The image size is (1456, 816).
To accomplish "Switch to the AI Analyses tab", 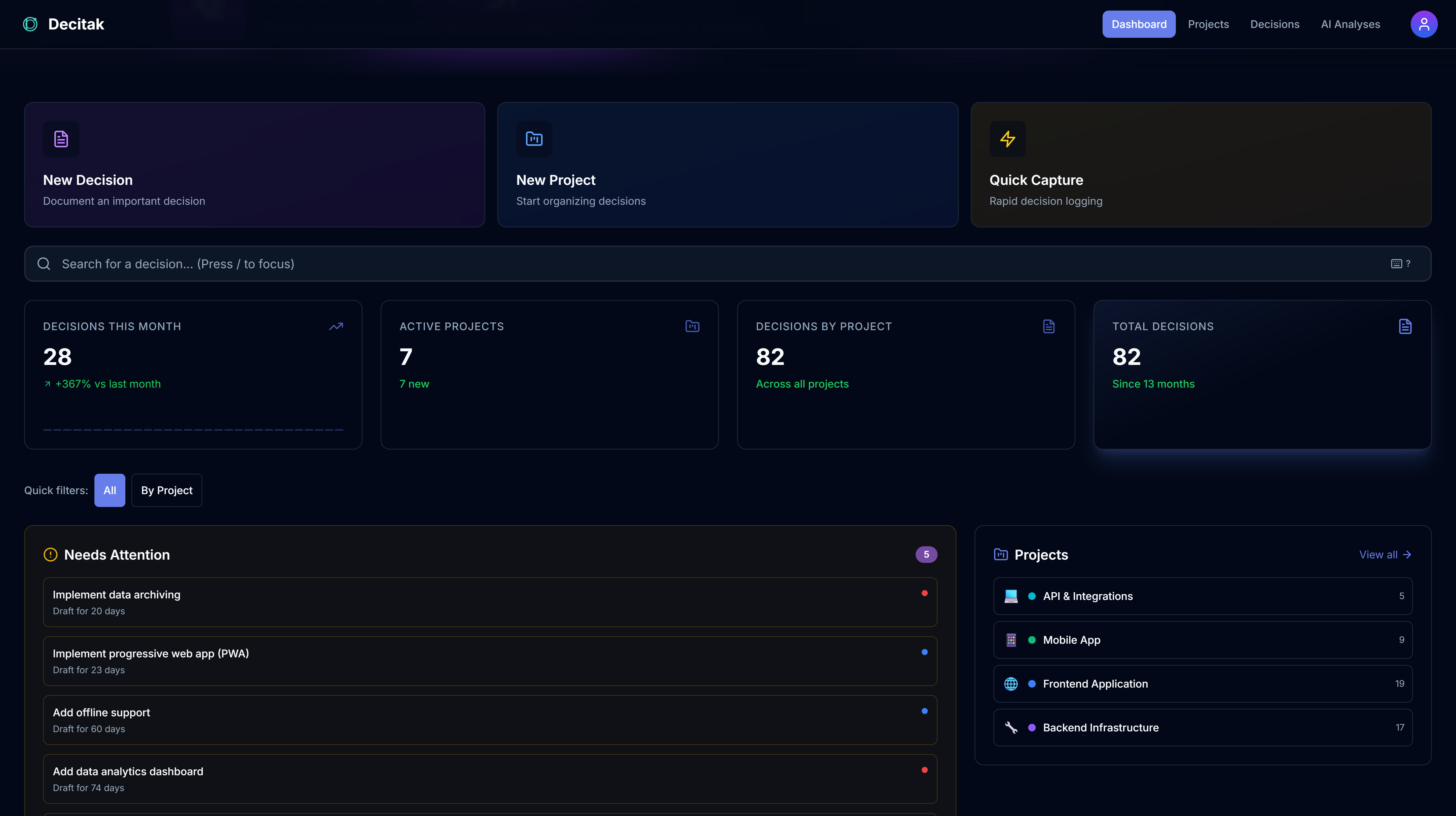I will pos(1350,24).
